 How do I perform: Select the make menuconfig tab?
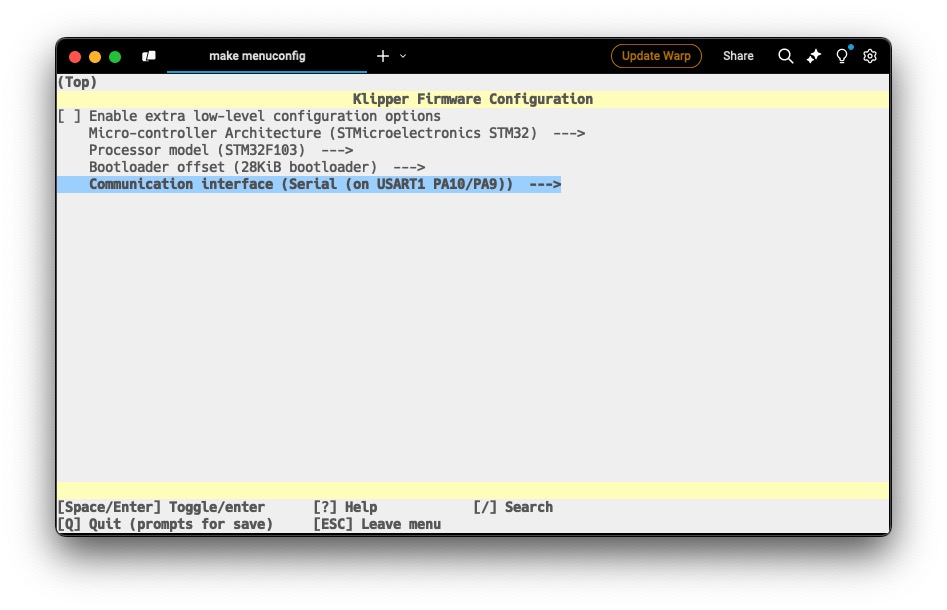coord(257,56)
